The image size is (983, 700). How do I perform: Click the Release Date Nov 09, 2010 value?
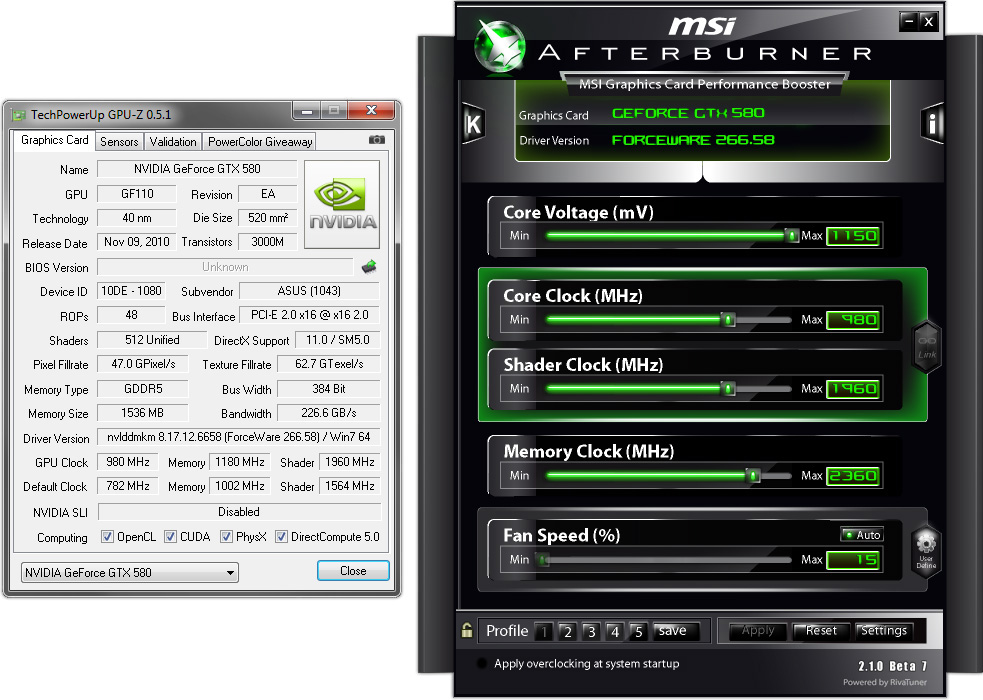click(x=137, y=242)
